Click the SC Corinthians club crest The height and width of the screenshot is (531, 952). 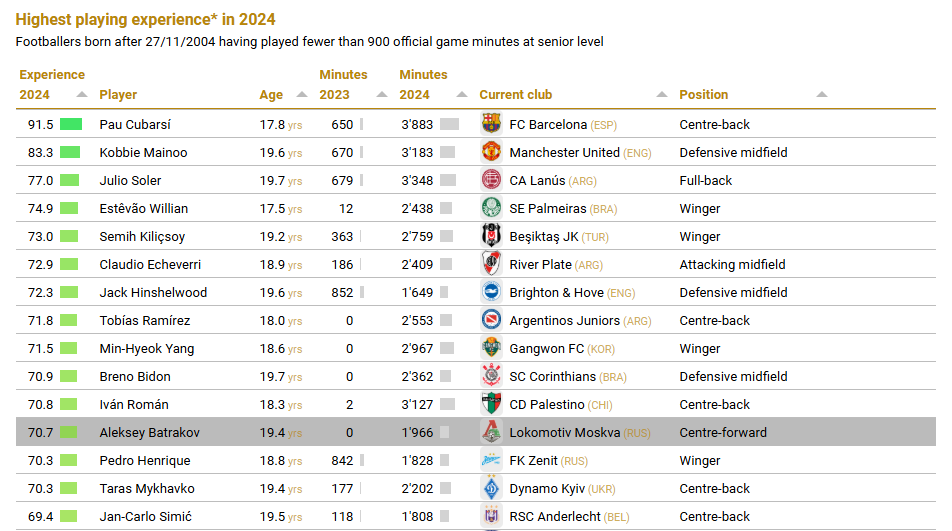[490, 376]
